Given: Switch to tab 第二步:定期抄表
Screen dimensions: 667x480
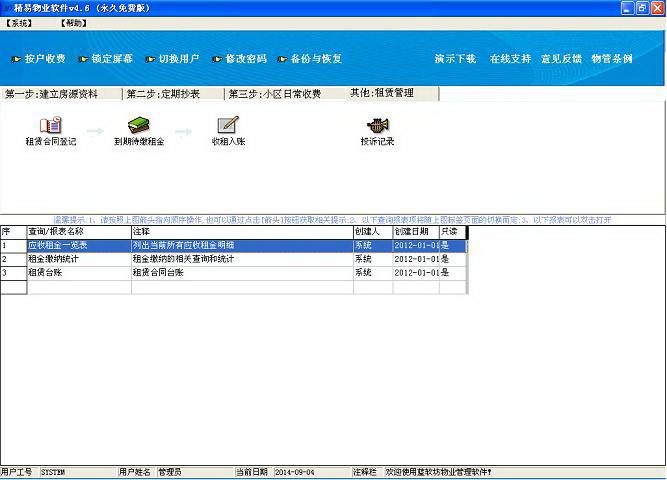Looking at the screenshot, I should [x=174, y=94].
